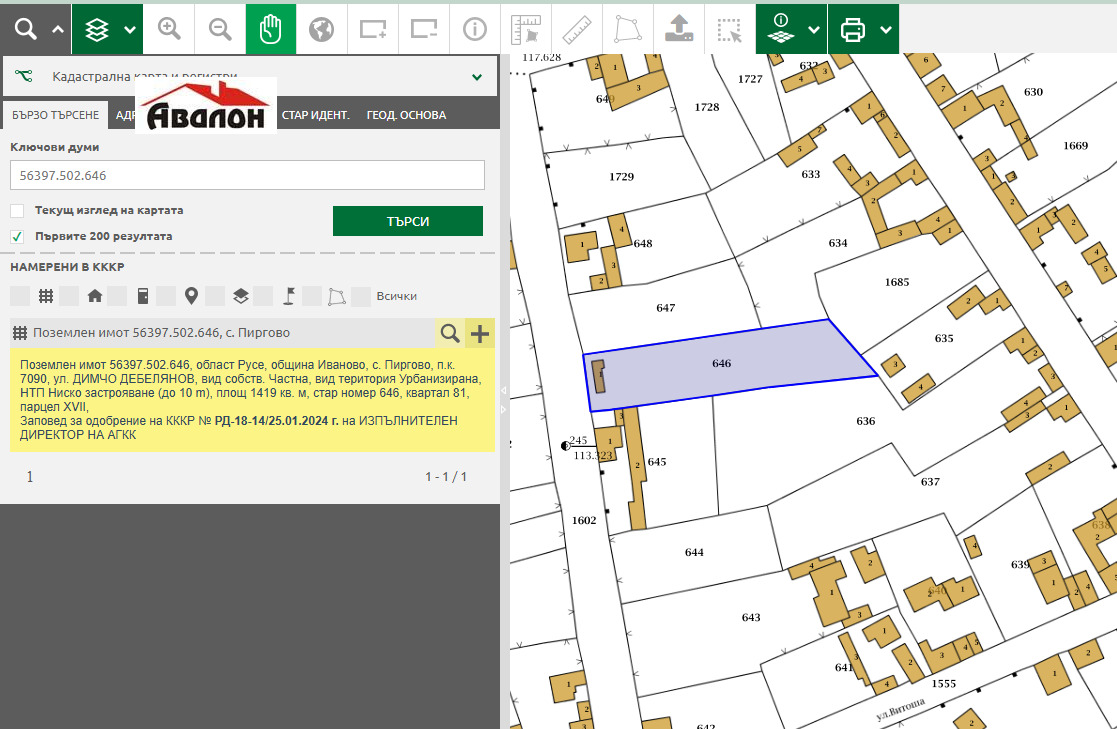Image resolution: width=1117 pixels, height=729 pixels.
Task: Open the print options dropdown arrow
Action: tap(886, 29)
